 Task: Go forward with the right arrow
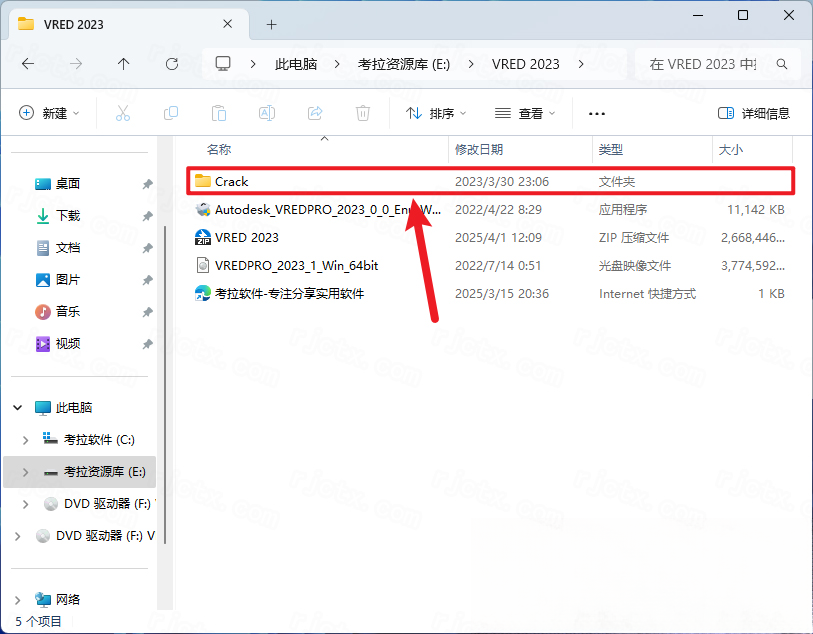[x=76, y=64]
